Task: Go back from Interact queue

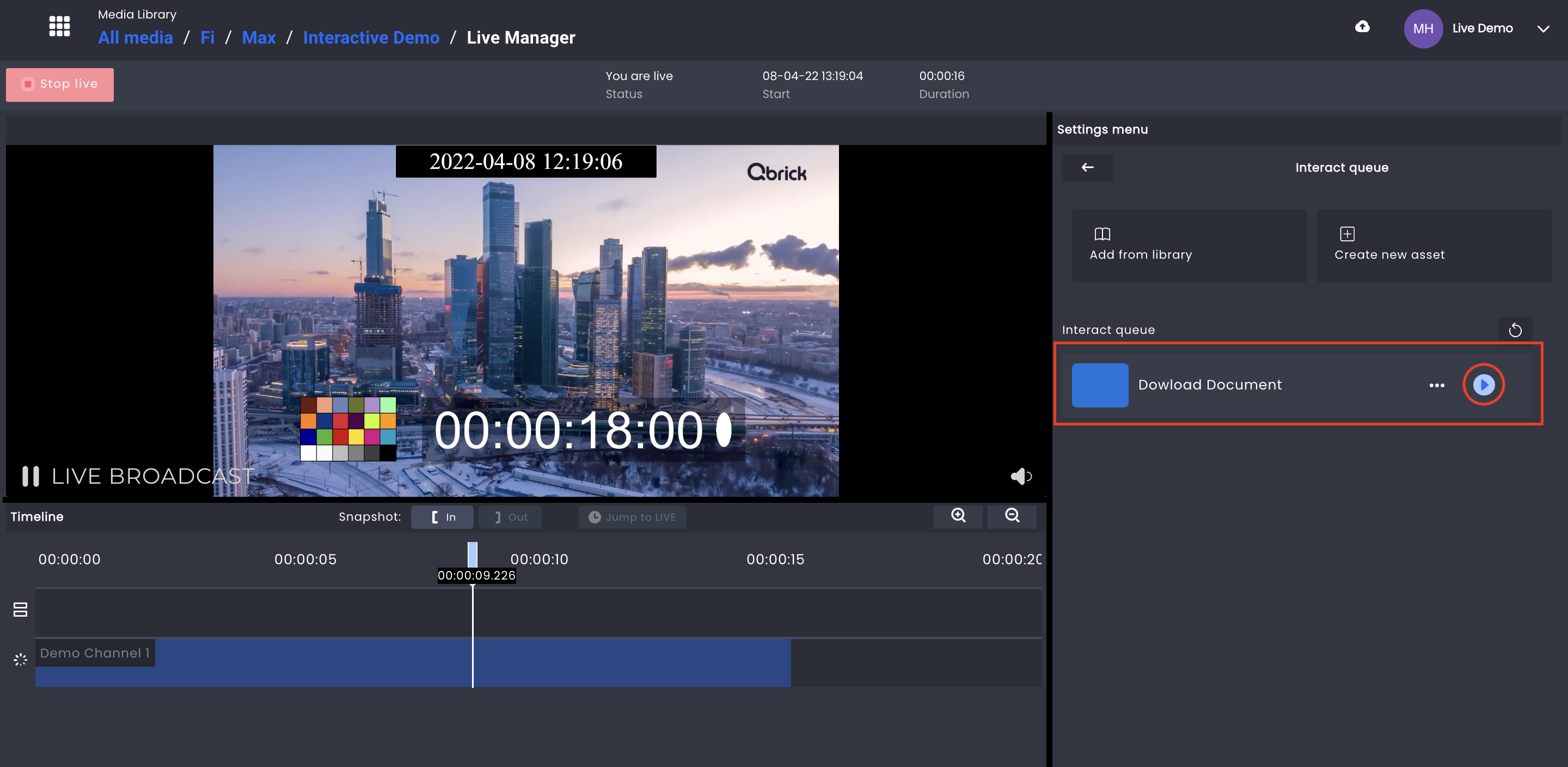Action: (1087, 168)
